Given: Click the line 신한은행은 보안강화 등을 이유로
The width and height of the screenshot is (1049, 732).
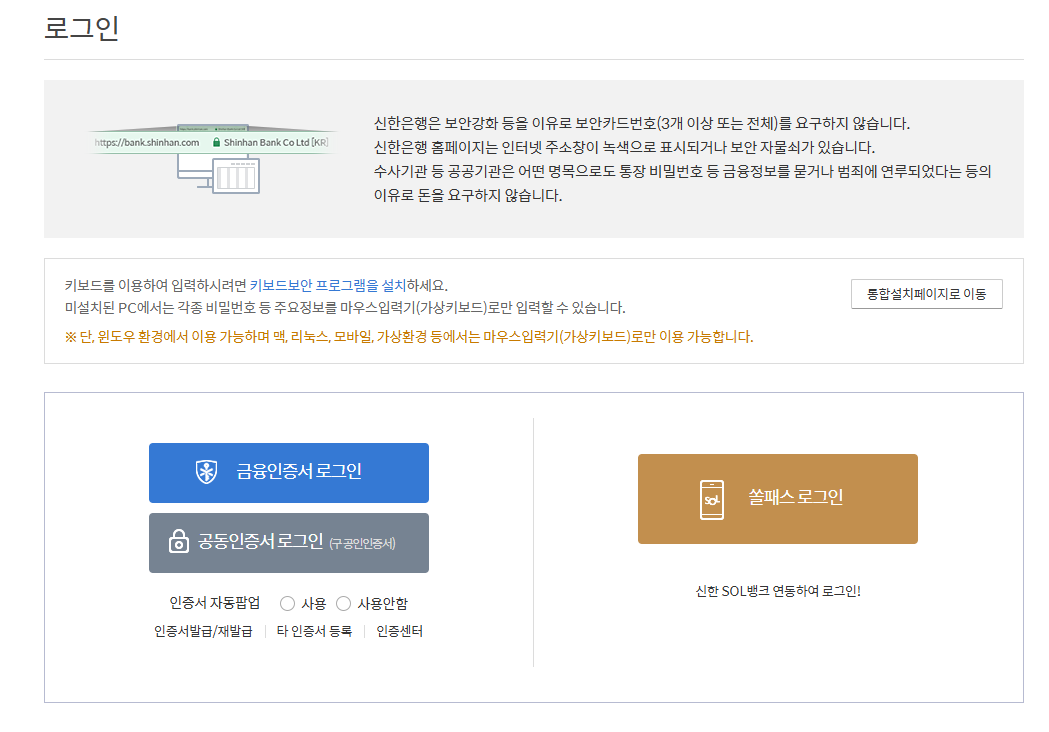Looking at the screenshot, I should pos(642,124).
